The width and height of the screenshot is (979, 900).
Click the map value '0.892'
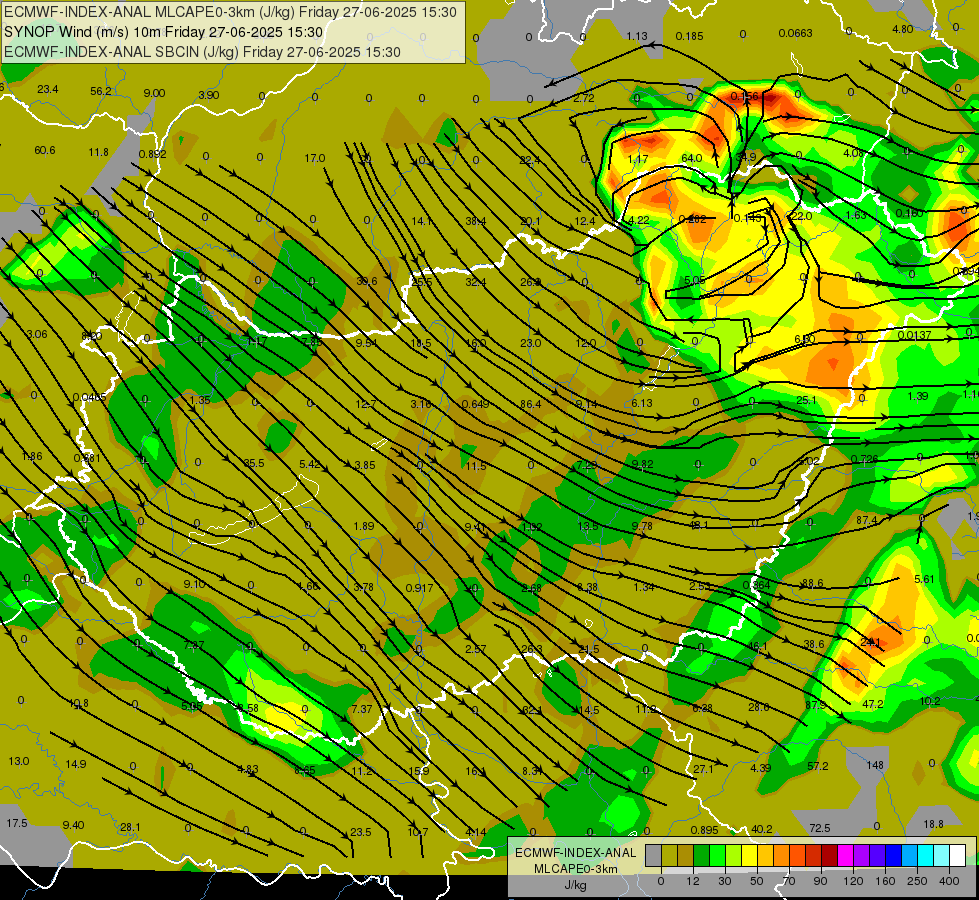(x=152, y=154)
